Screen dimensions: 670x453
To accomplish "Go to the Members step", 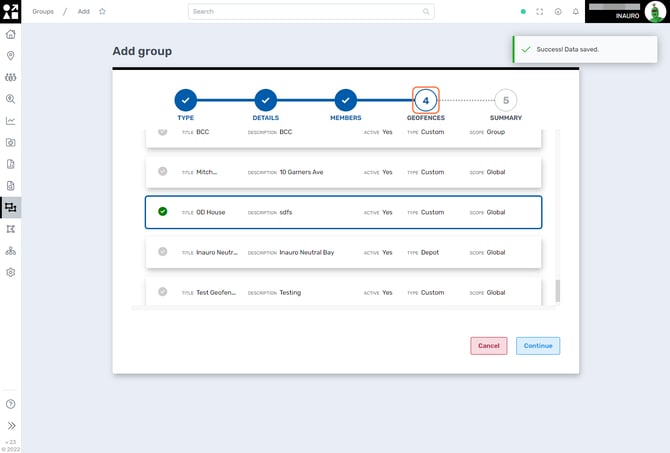I will coord(346,100).
